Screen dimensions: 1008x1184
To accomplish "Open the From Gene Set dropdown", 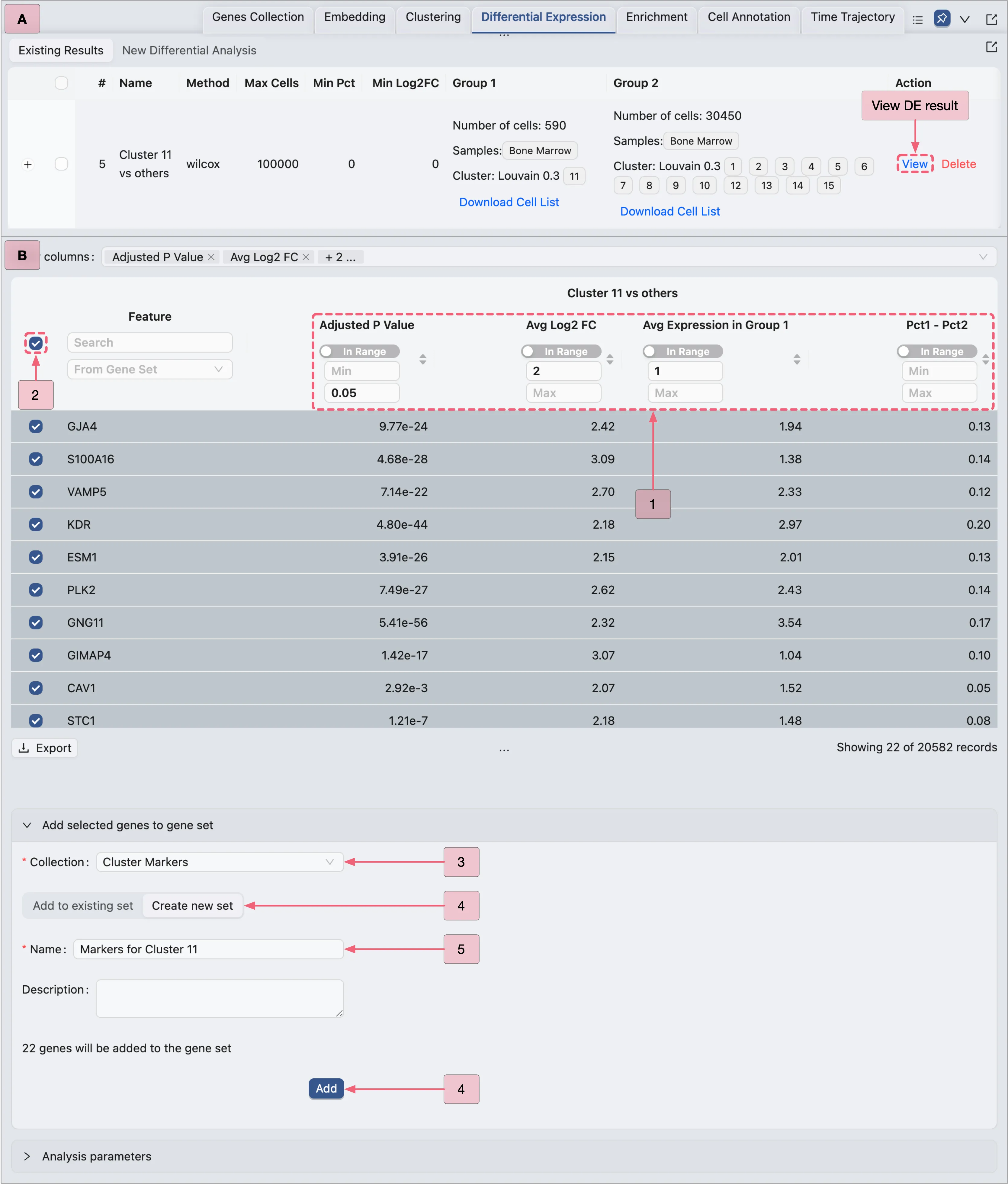I will 150,370.
